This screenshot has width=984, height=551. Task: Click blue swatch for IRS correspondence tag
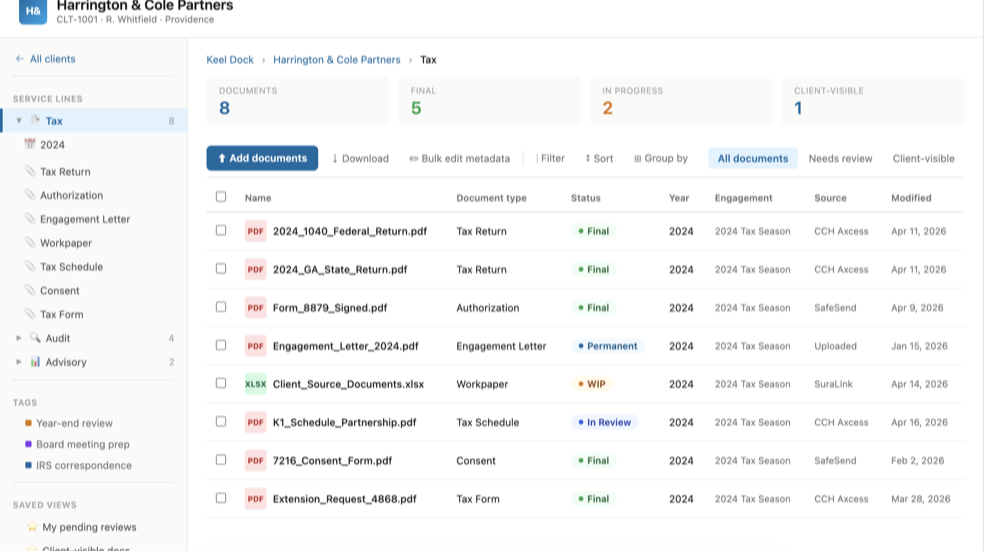[x=28, y=465]
